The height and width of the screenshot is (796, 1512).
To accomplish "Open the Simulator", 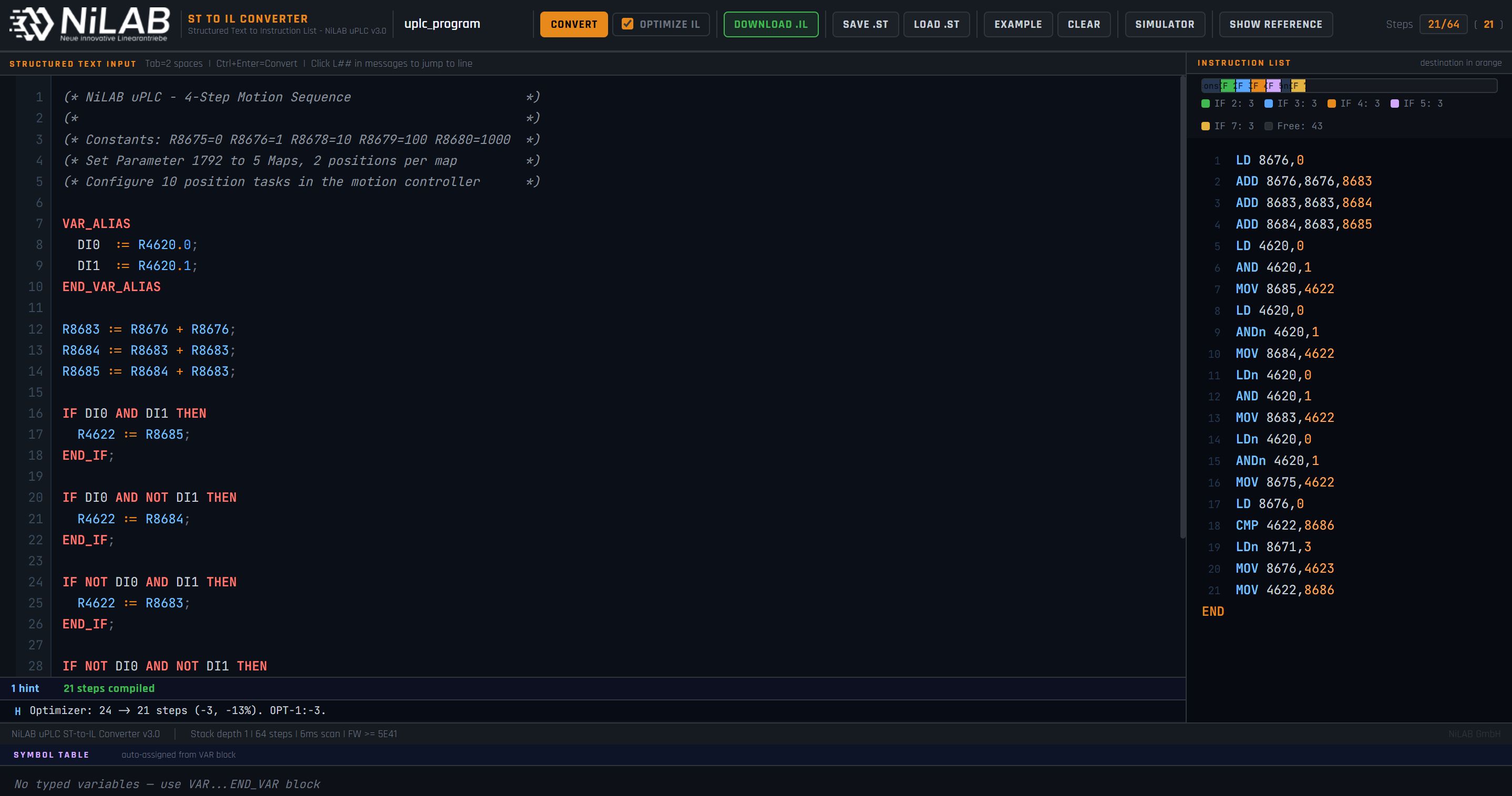I will [x=1164, y=24].
